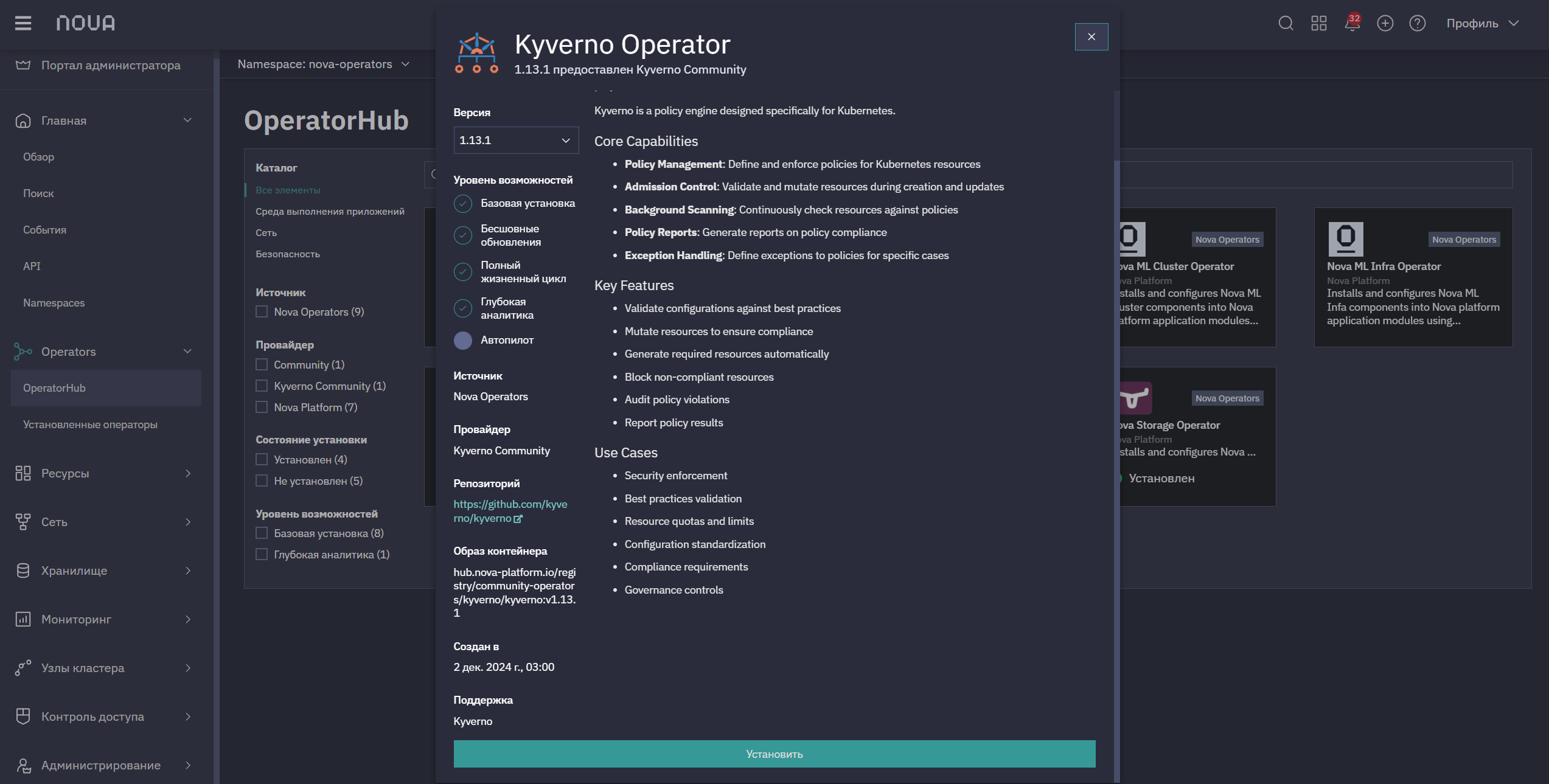The height and width of the screenshot is (784, 1549).
Task: Open the search magnifier in top bar
Action: [1286, 23]
